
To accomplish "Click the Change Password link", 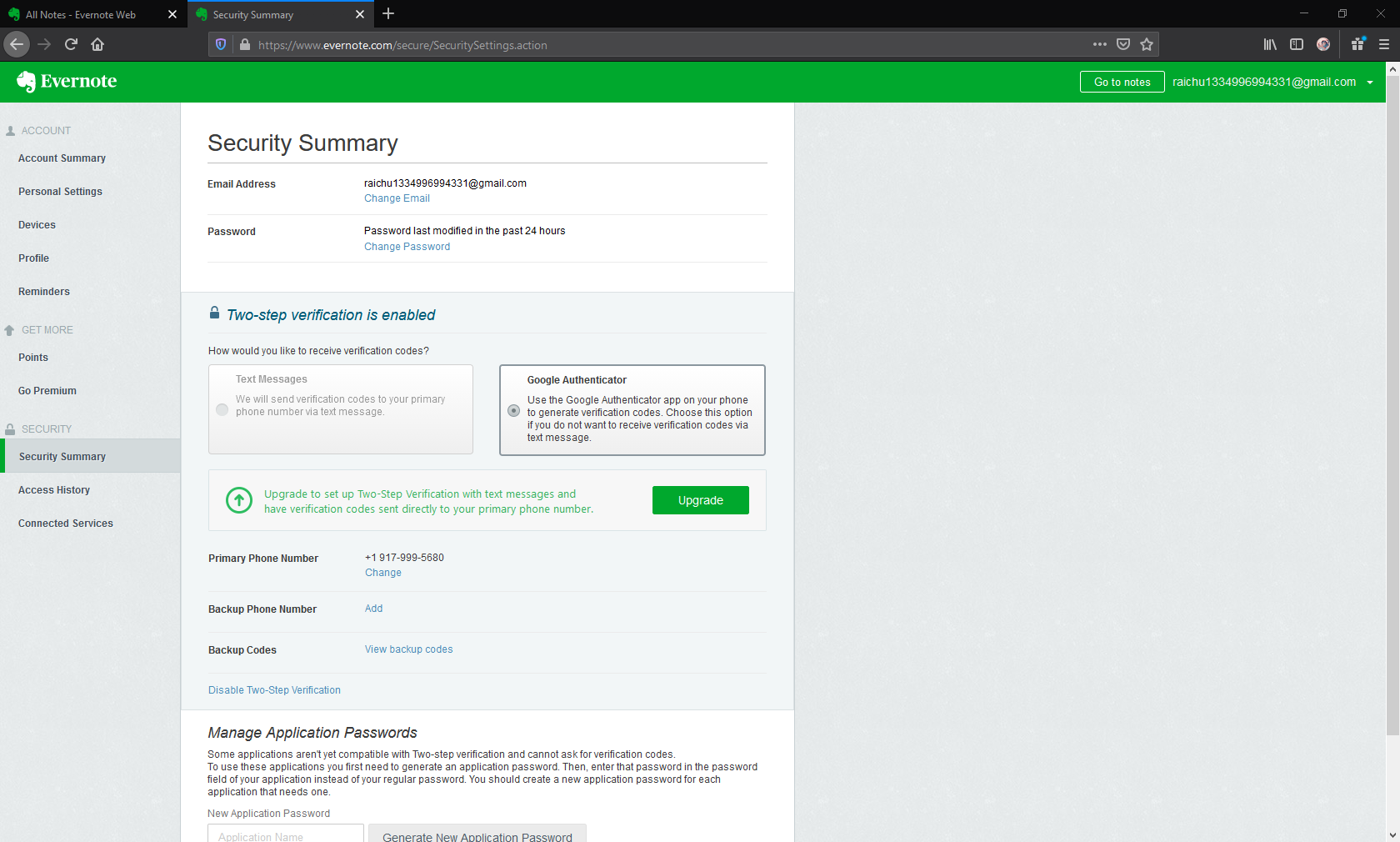I will (x=407, y=247).
